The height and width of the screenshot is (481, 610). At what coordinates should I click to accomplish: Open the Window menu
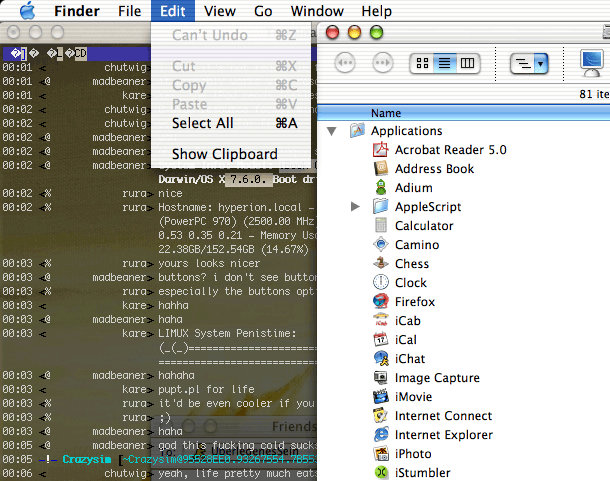pos(317,11)
